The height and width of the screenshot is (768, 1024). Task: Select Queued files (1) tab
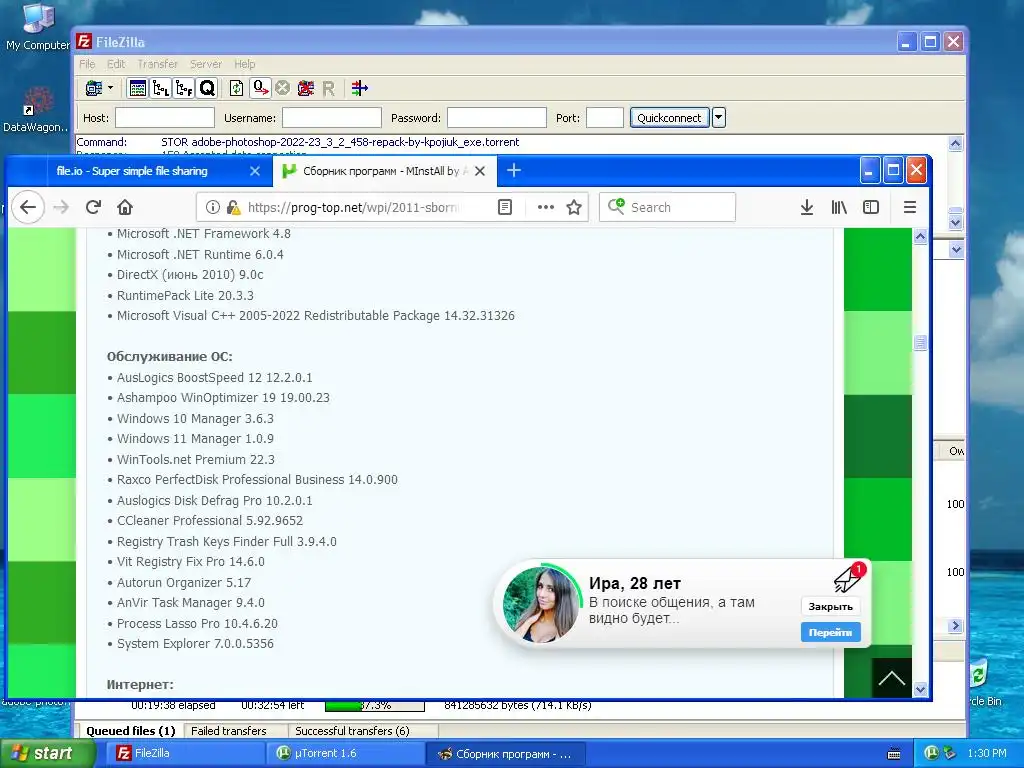(131, 731)
